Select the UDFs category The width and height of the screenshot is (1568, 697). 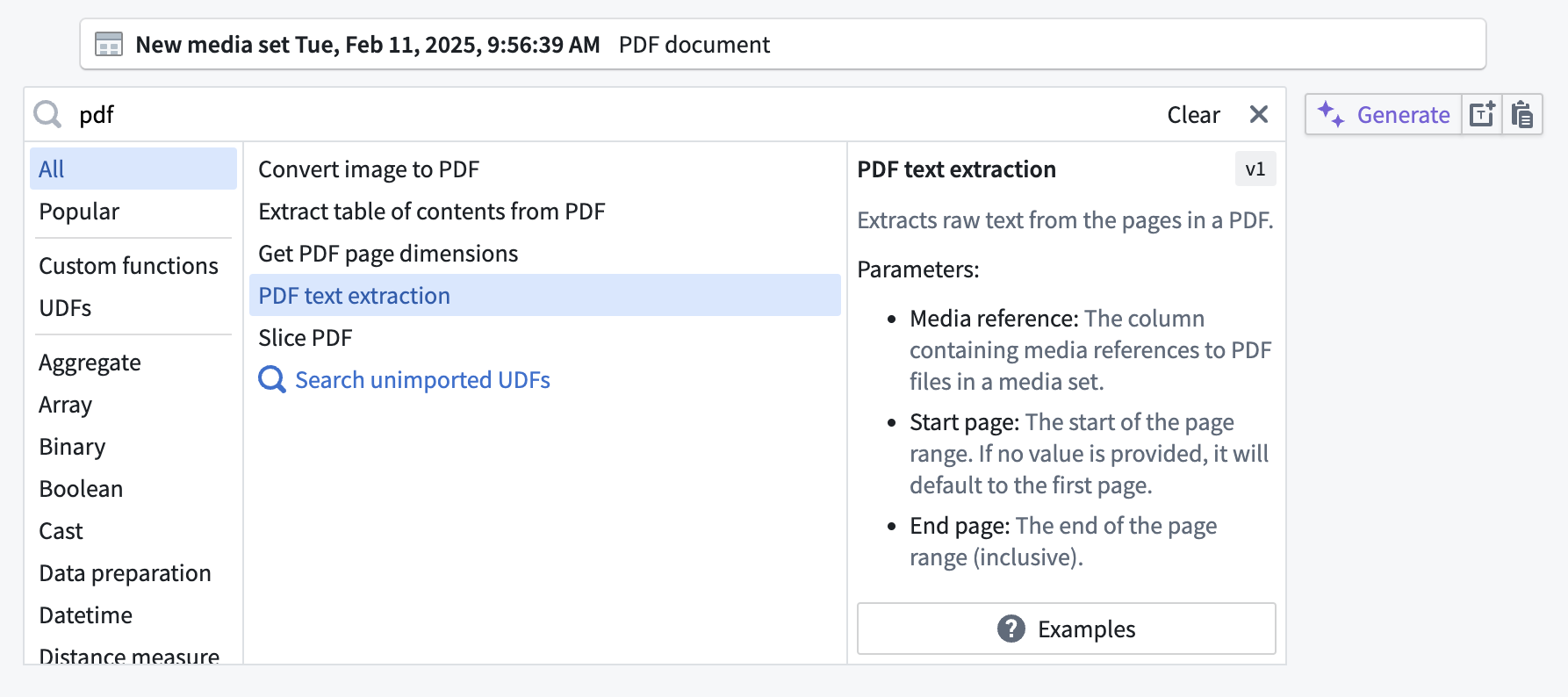[65, 308]
